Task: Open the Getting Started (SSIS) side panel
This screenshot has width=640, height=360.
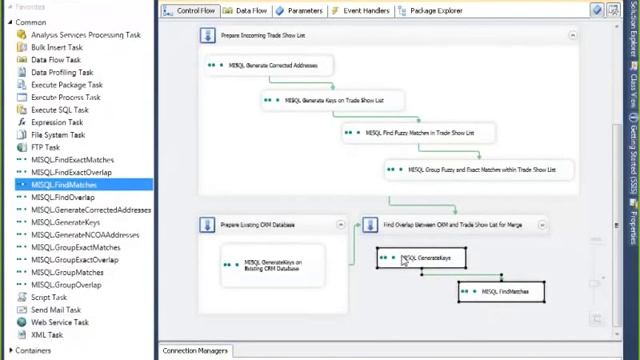Action: point(633,154)
